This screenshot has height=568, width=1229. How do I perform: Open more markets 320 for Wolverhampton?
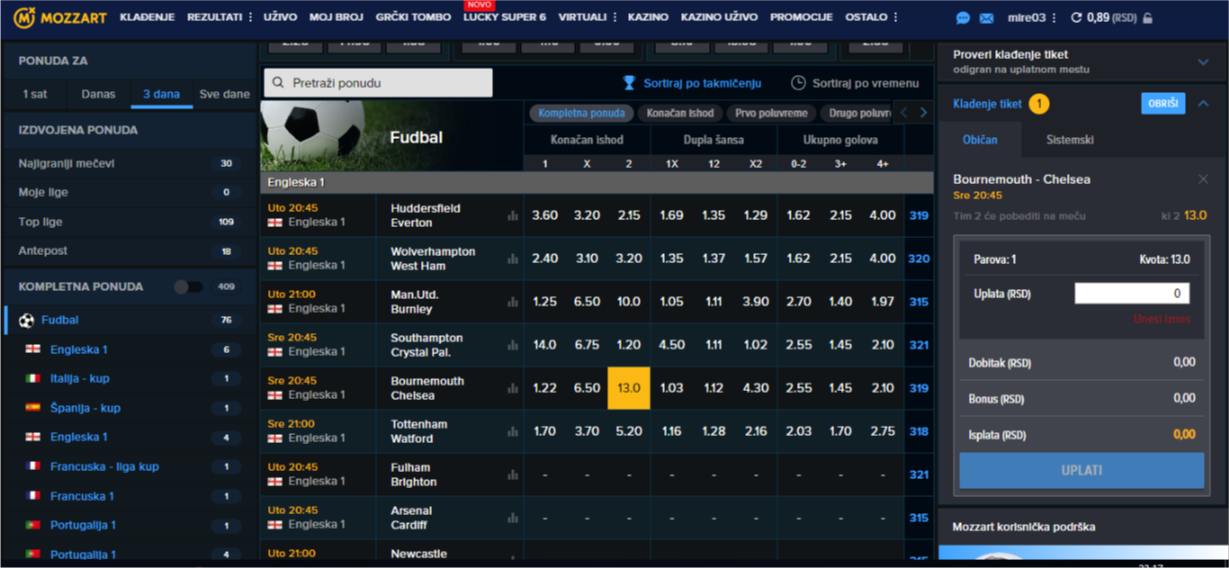919,258
